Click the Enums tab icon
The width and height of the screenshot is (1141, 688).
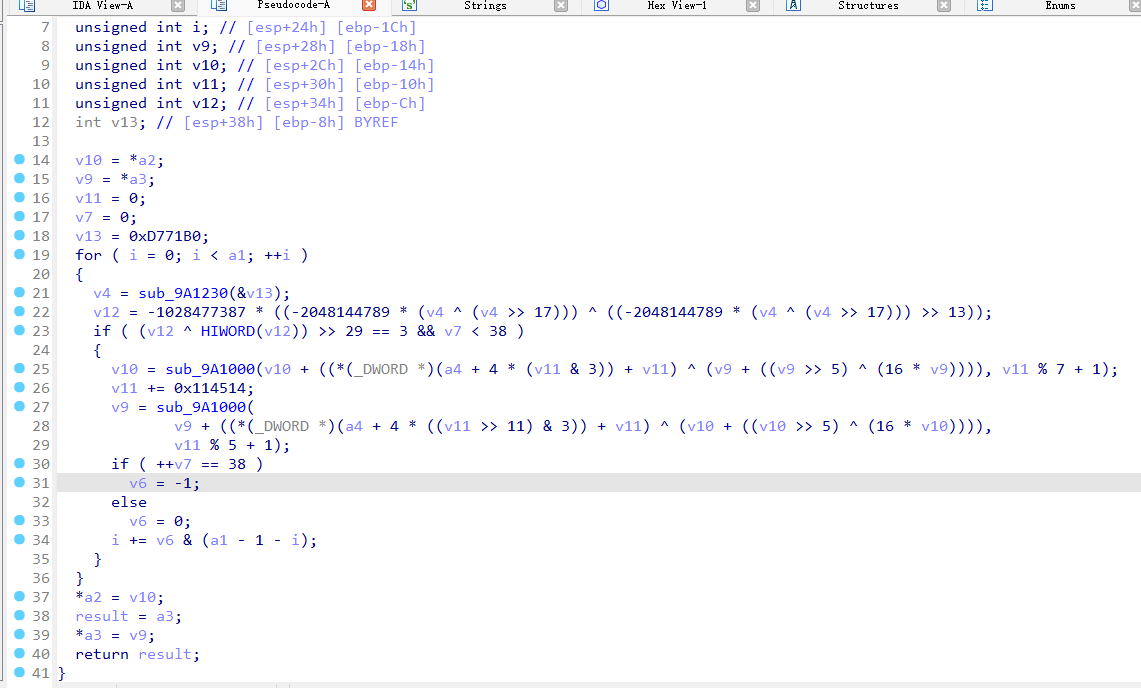pos(984,5)
